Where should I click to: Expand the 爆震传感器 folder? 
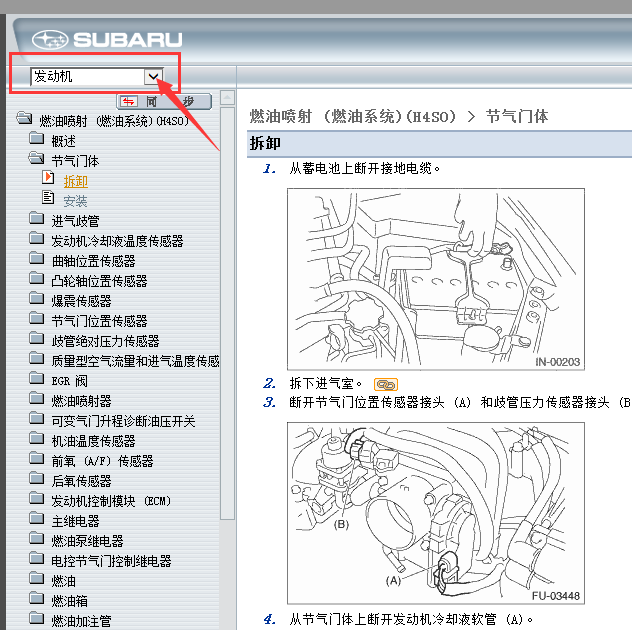pyautogui.click(x=81, y=301)
